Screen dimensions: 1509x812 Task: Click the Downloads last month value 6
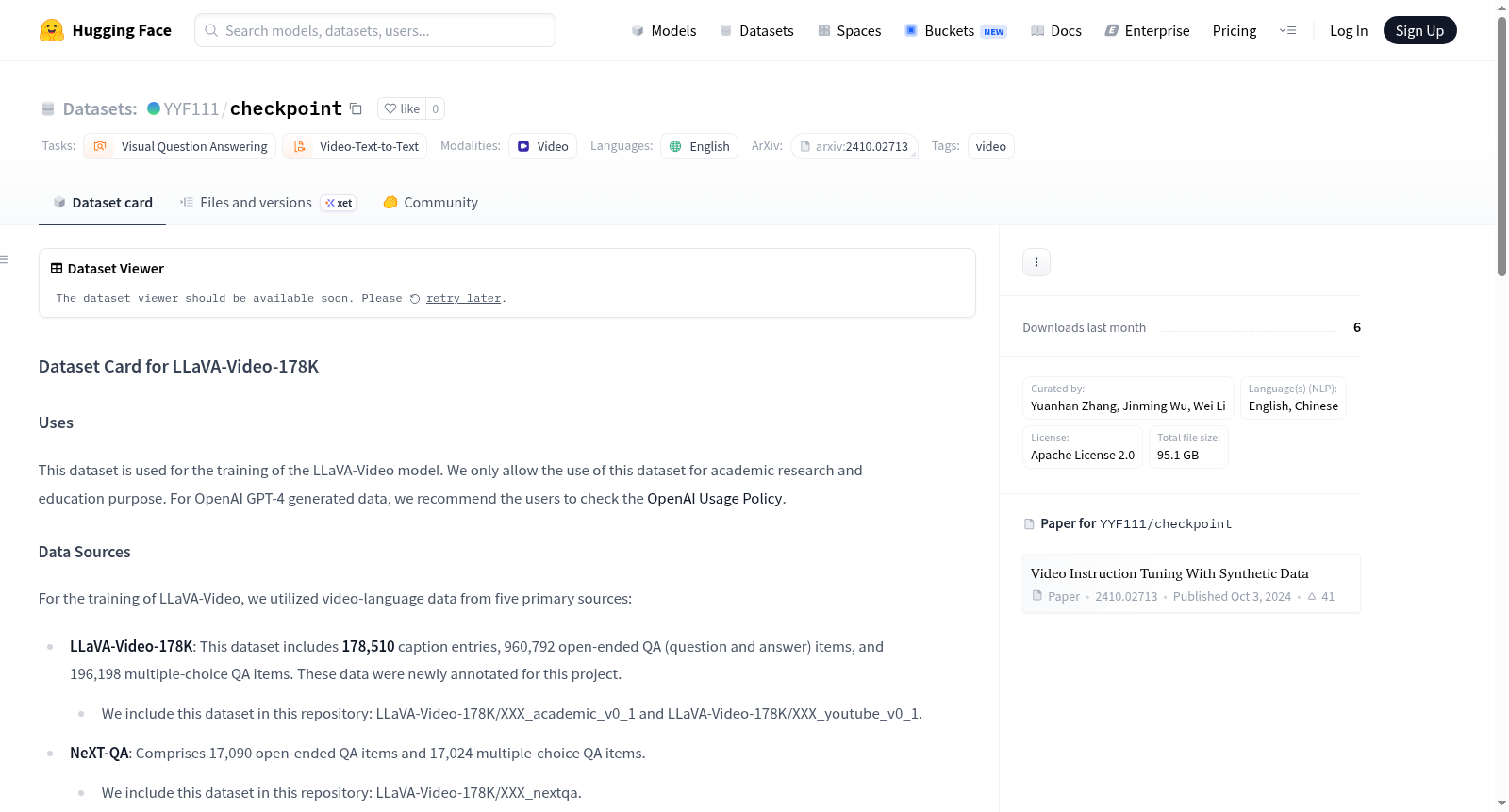(1357, 327)
